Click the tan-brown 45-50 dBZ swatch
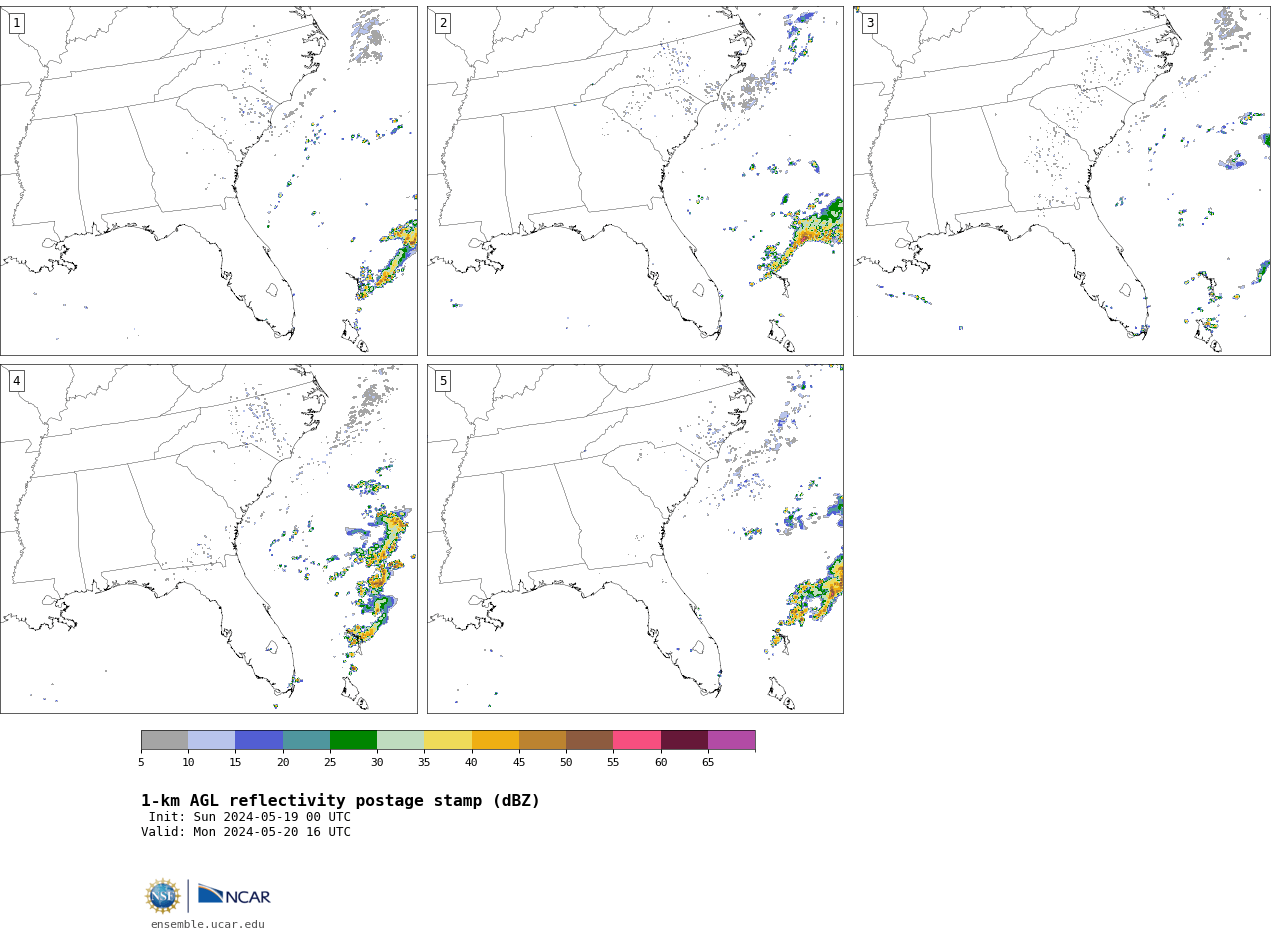 [542, 740]
